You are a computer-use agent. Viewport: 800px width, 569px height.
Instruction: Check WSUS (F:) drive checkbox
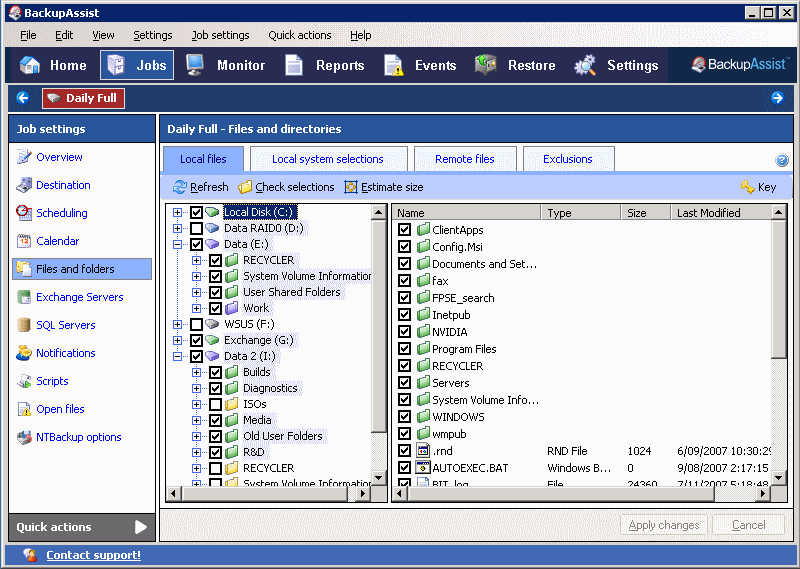196,324
